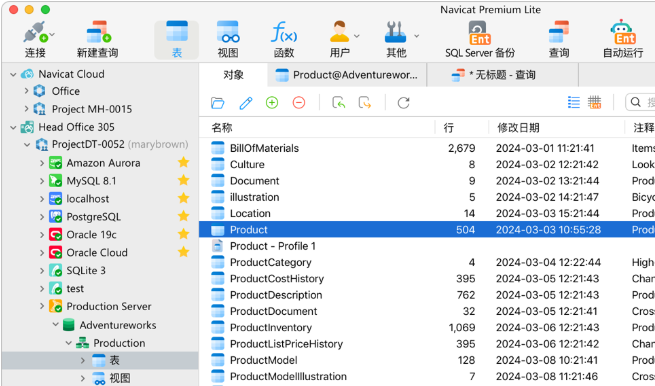Click the export wizard icon
The image size is (655, 386).
(x=365, y=103)
